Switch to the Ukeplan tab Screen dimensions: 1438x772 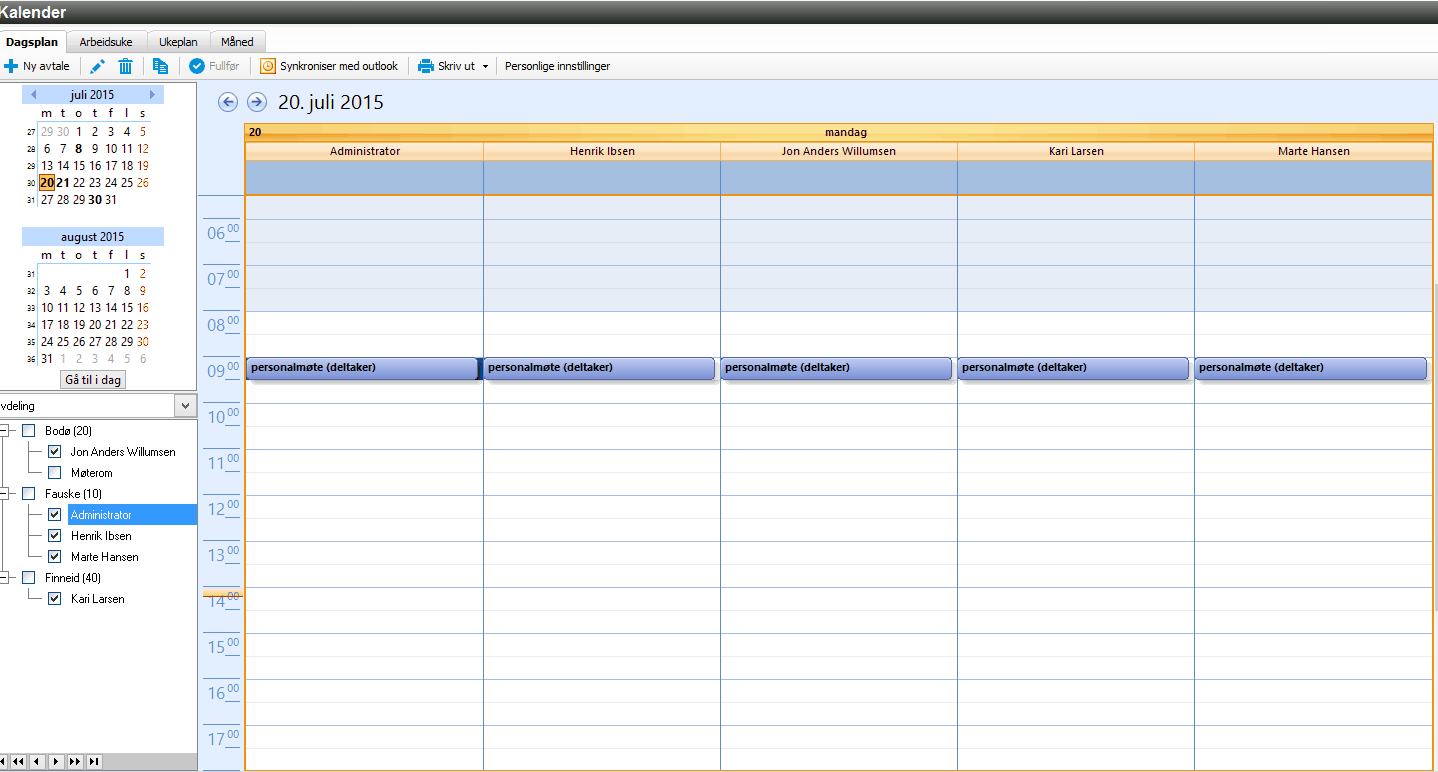[178, 42]
